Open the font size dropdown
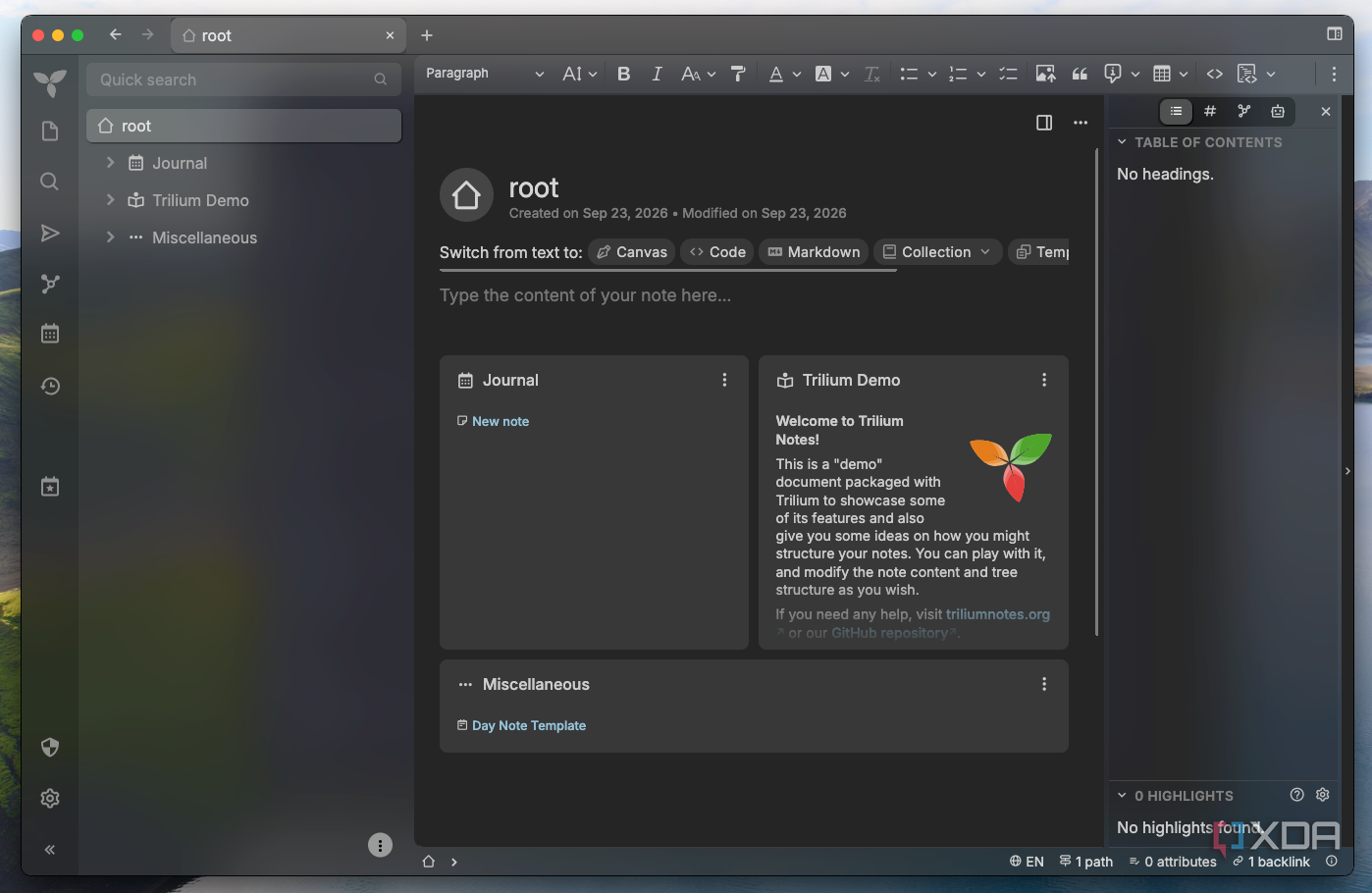Image resolution: width=1372 pixels, height=893 pixels. coord(579,74)
